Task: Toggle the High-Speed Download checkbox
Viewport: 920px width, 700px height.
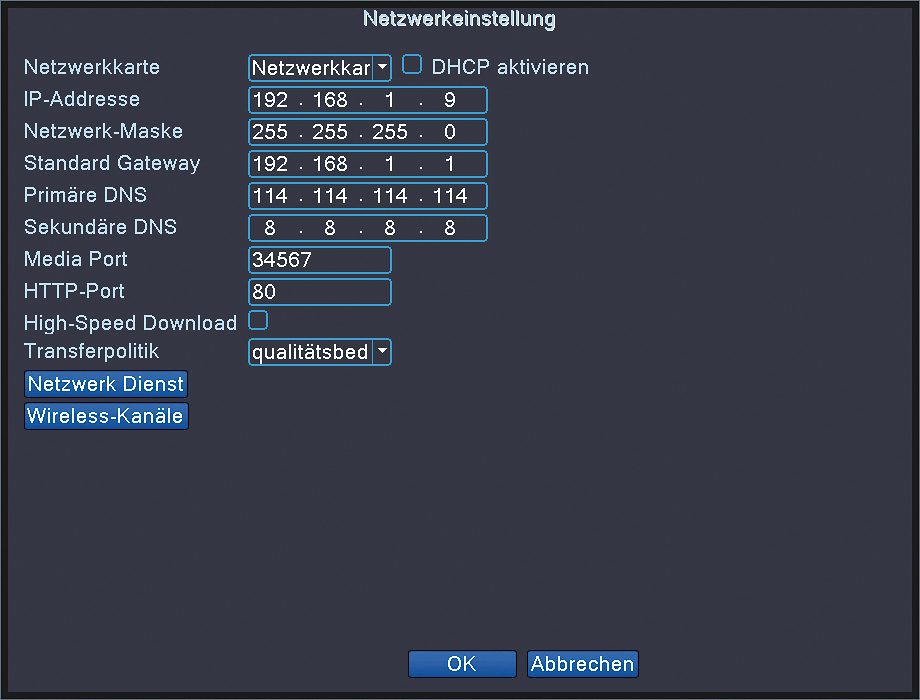Action: [258, 321]
